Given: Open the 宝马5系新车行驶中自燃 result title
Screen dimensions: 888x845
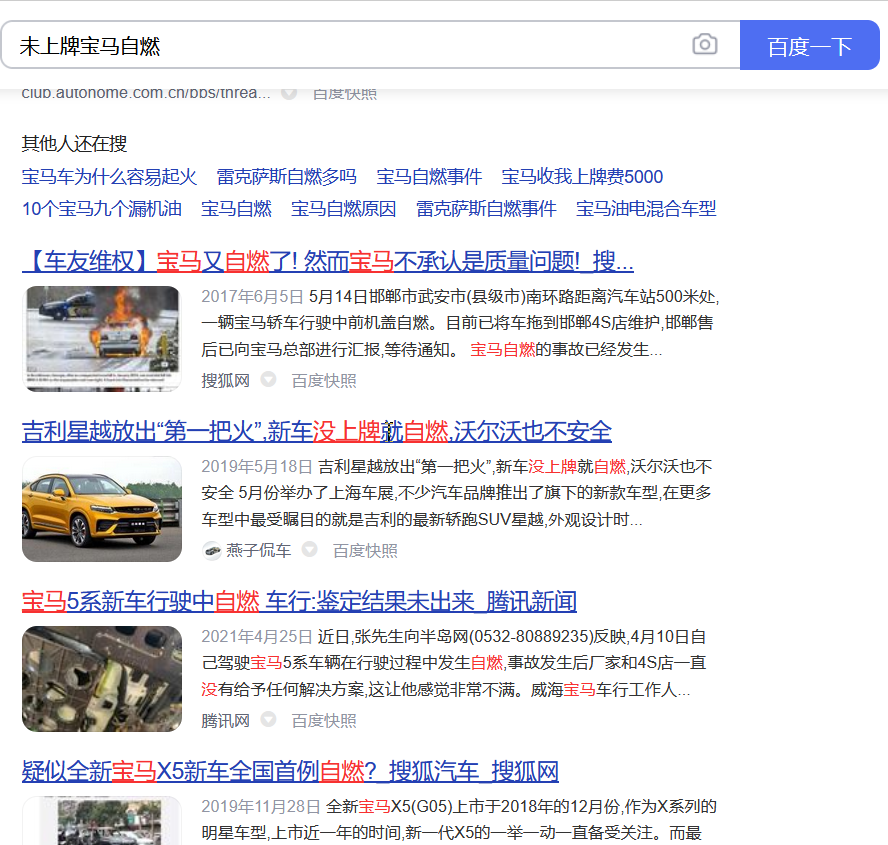Looking at the screenshot, I should (x=299, y=601).
